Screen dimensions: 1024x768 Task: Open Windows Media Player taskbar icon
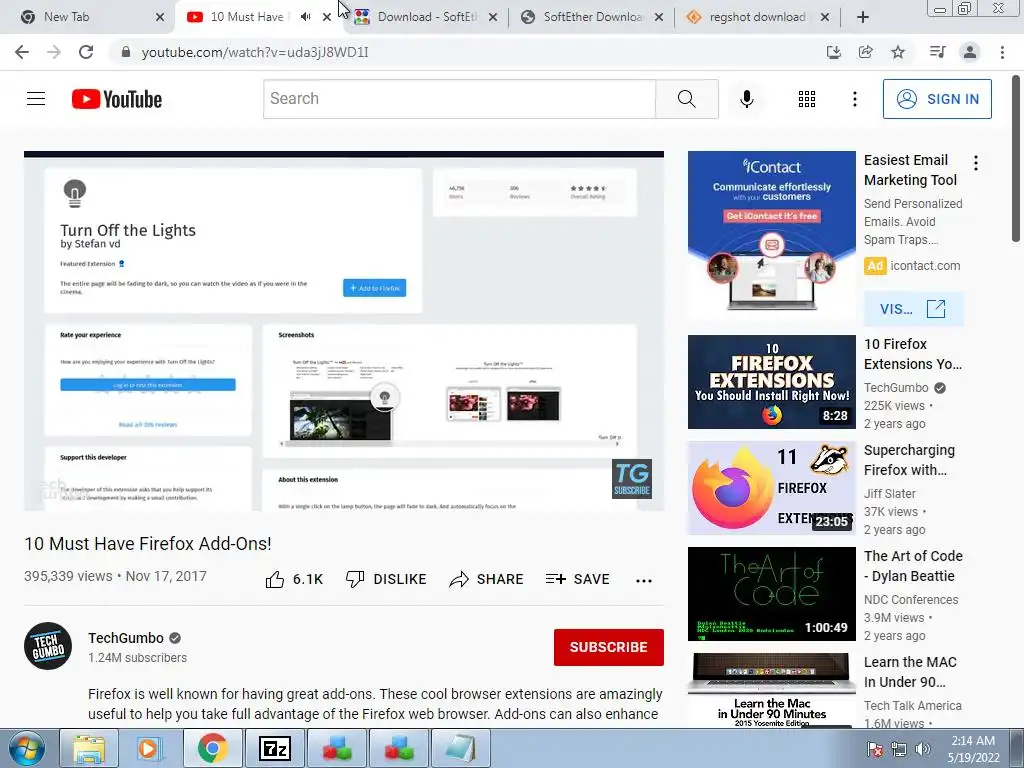[150, 748]
